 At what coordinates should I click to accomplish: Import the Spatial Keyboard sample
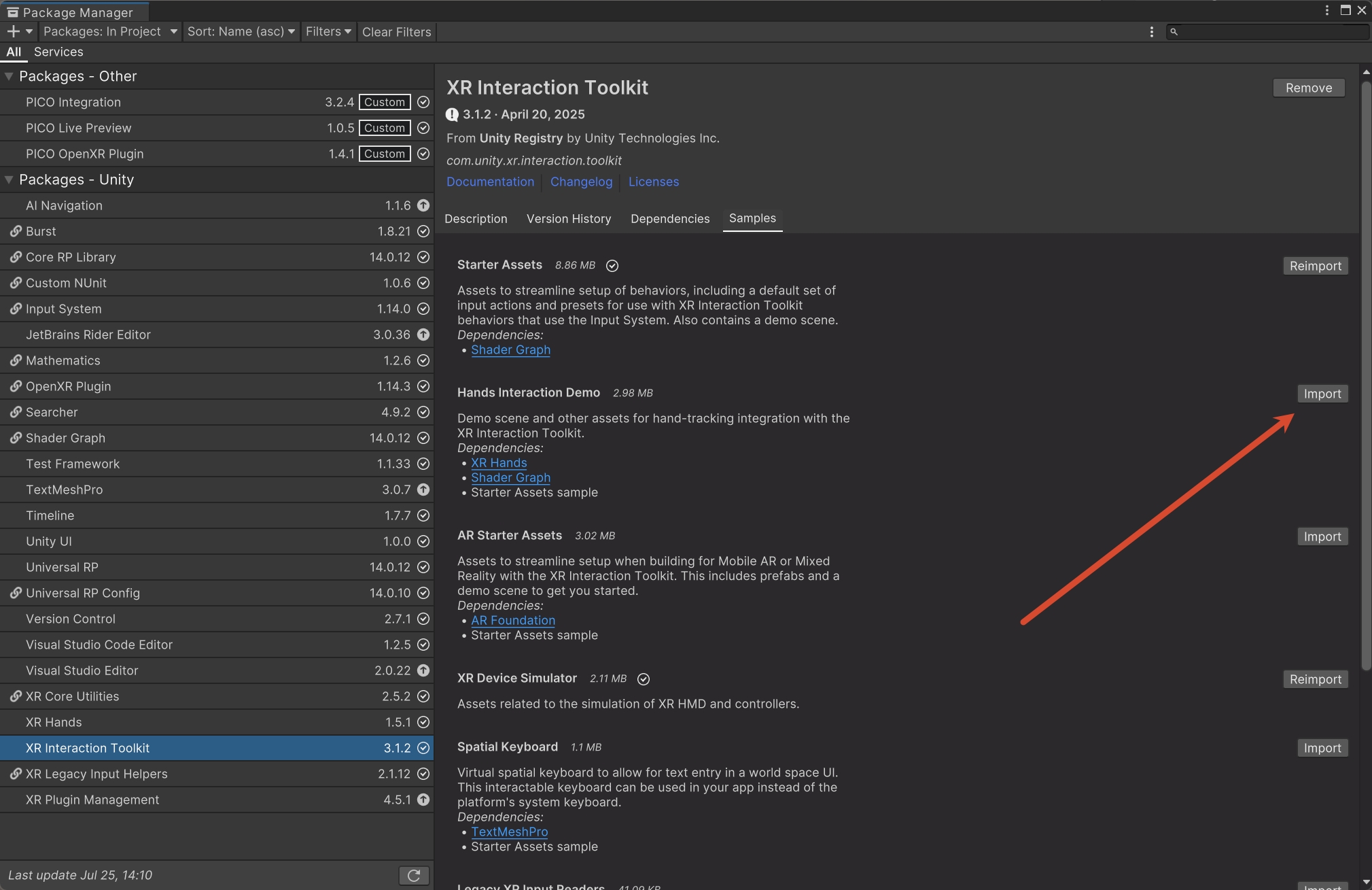pyautogui.click(x=1322, y=748)
